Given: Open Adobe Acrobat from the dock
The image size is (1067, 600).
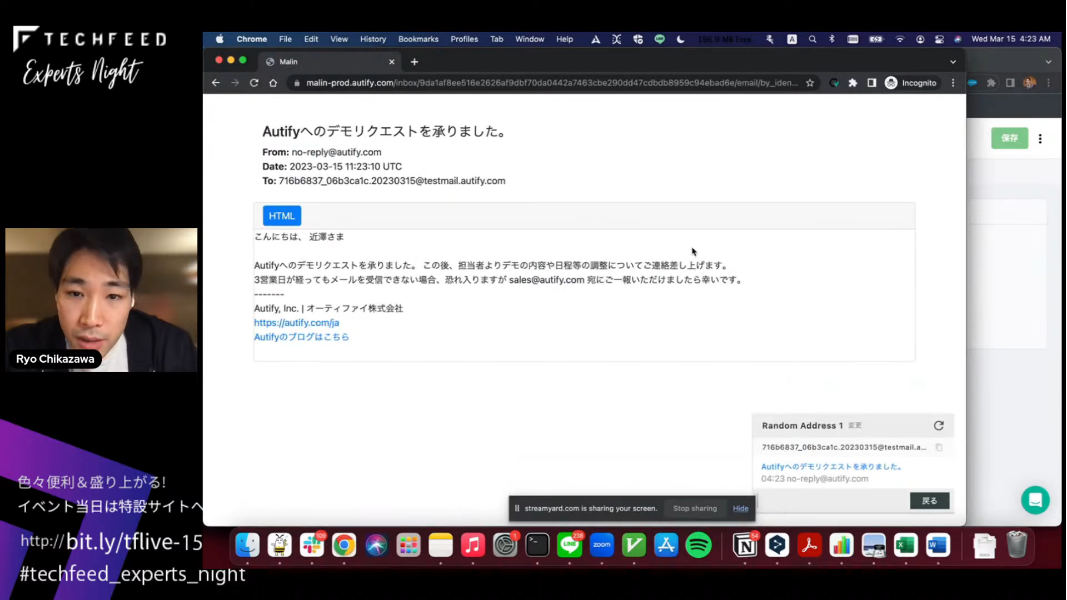Looking at the screenshot, I should [809, 545].
